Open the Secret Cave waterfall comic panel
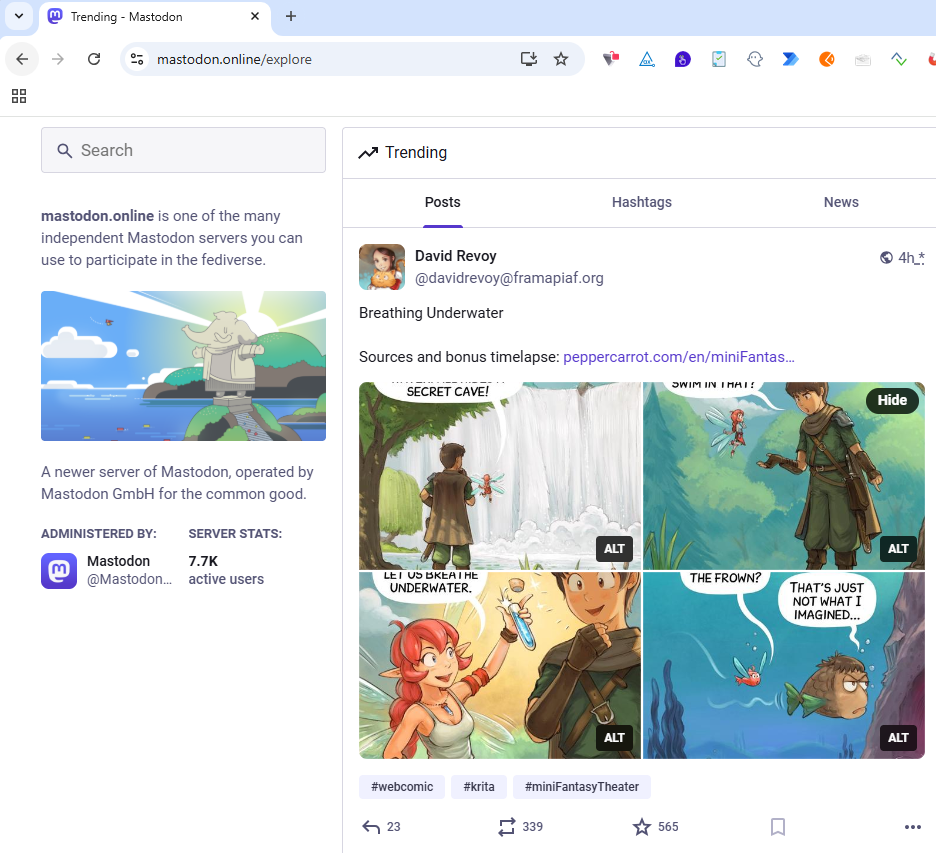 click(500, 476)
